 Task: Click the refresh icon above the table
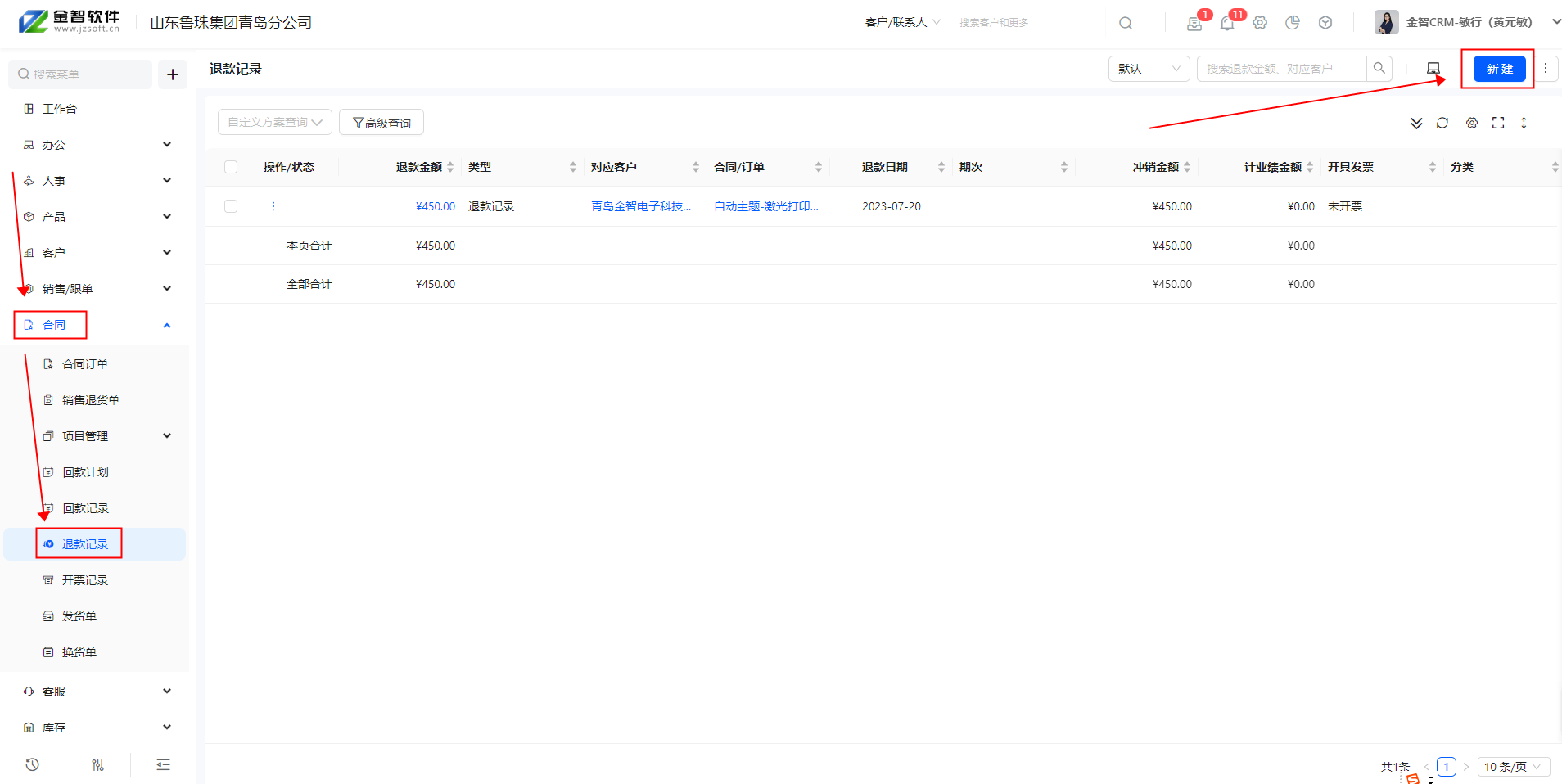click(x=1442, y=123)
